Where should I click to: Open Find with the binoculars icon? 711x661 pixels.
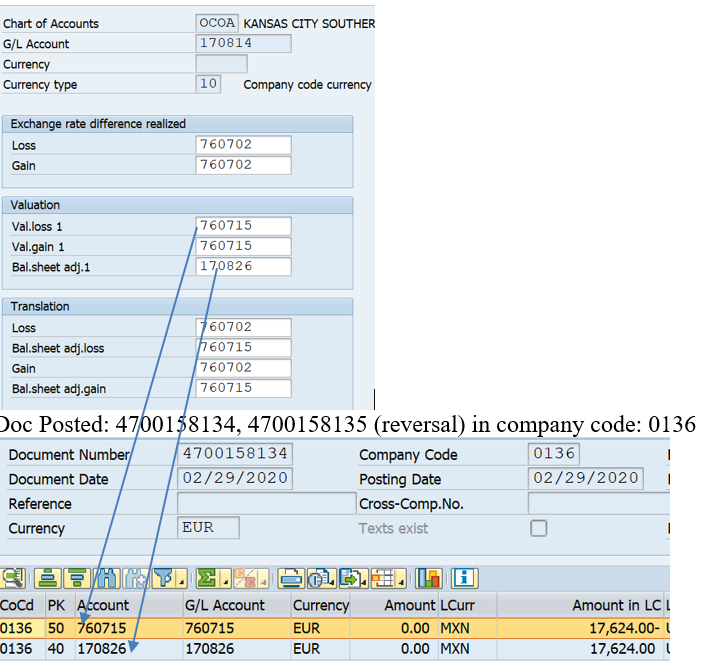[107, 577]
